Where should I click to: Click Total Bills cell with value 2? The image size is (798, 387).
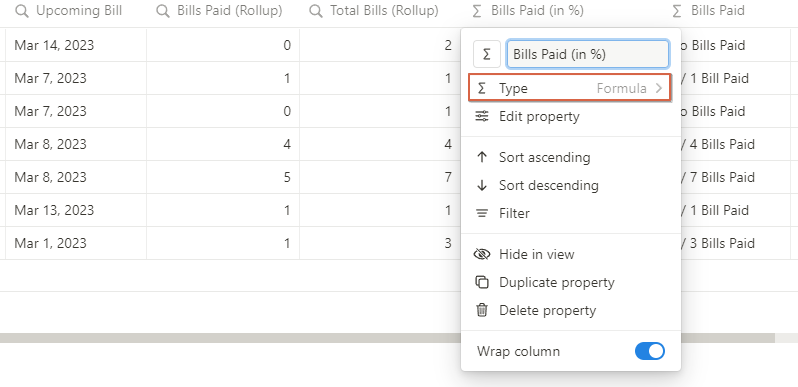click(380, 45)
